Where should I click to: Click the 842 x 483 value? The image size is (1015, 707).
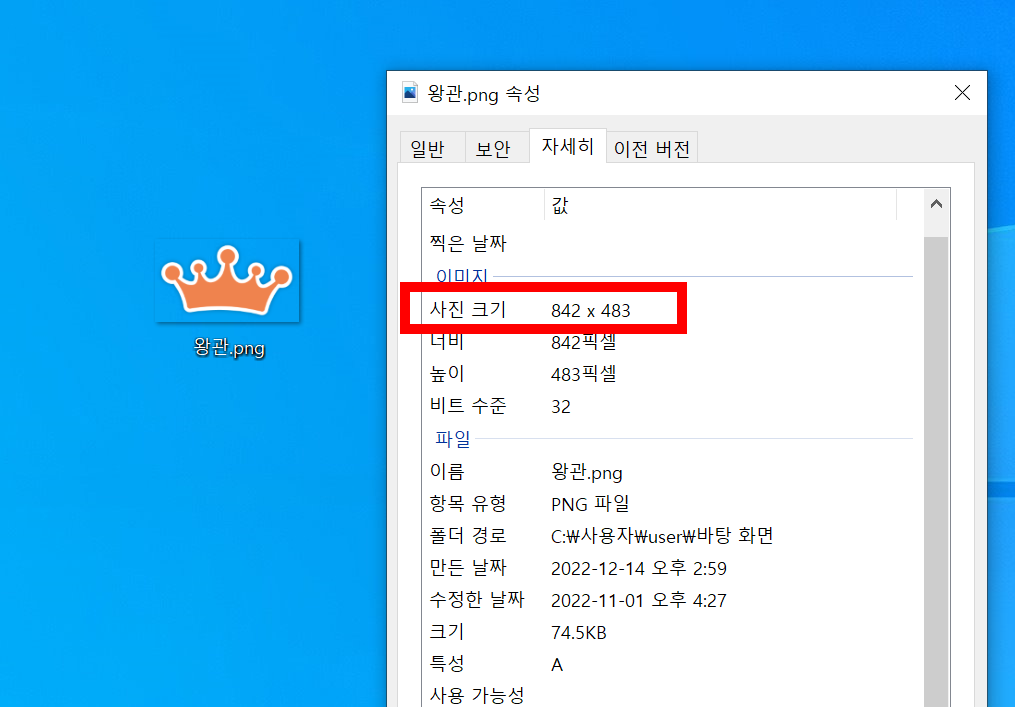[590, 311]
